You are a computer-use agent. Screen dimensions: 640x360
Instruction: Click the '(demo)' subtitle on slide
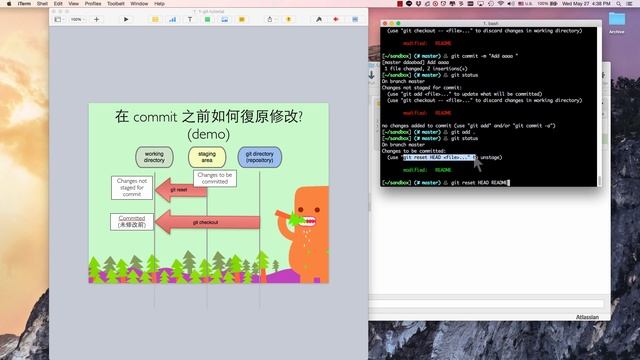(209, 134)
